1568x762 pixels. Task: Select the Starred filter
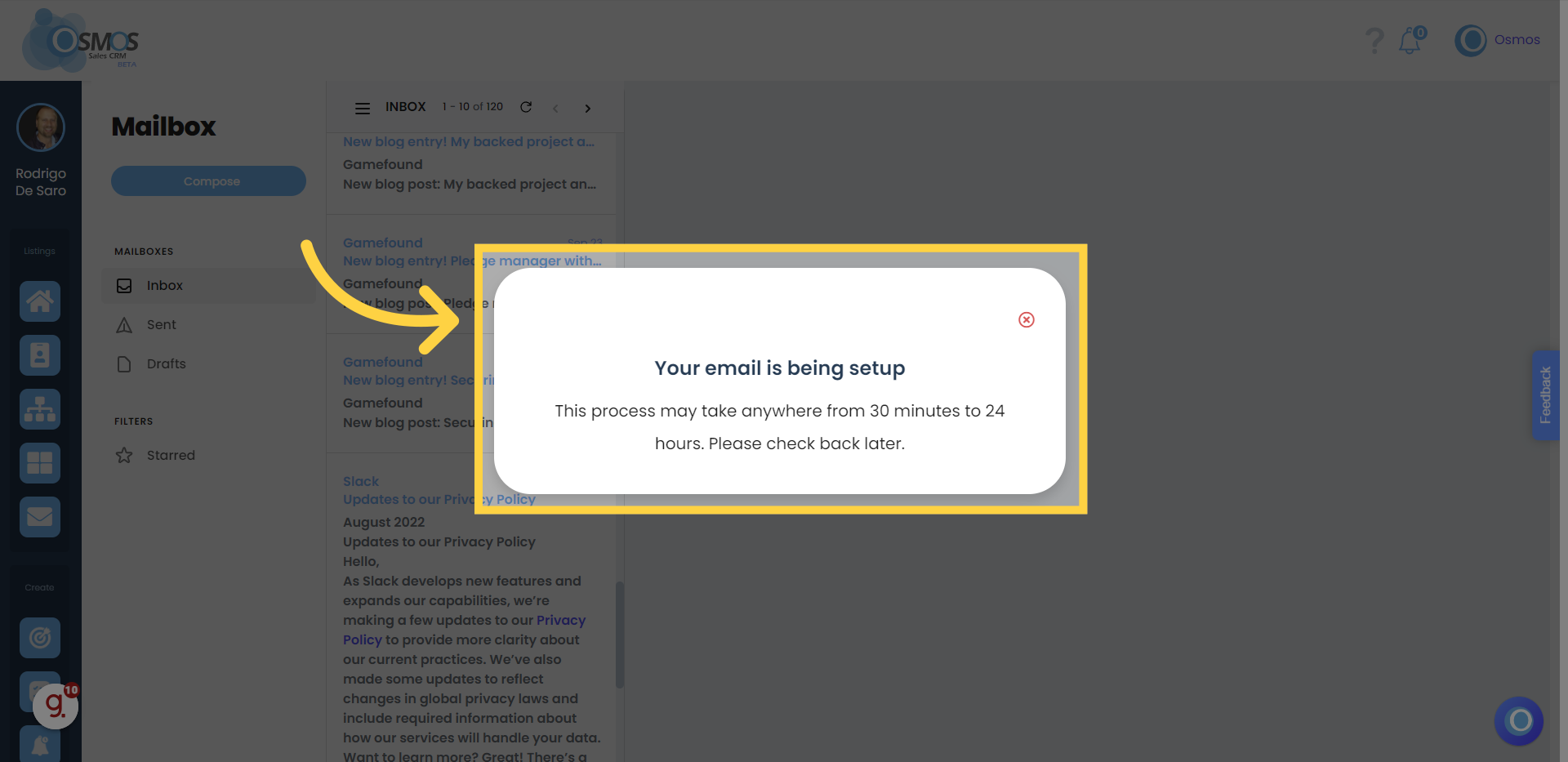point(208,456)
